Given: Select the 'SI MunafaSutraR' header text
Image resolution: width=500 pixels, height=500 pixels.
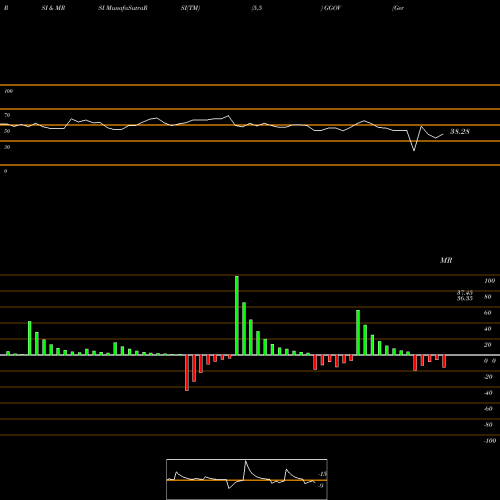Looking at the screenshot, I should pos(123,8).
